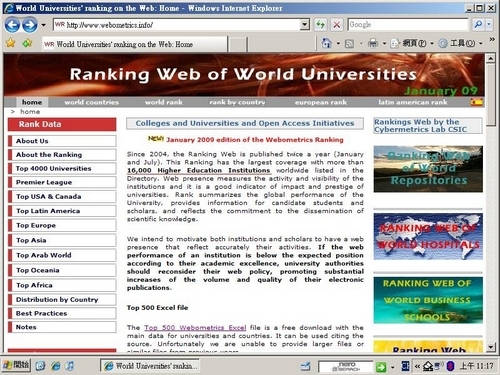
Task: Open 'Ranking Web of World Hospitals' banner
Action: point(428,237)
